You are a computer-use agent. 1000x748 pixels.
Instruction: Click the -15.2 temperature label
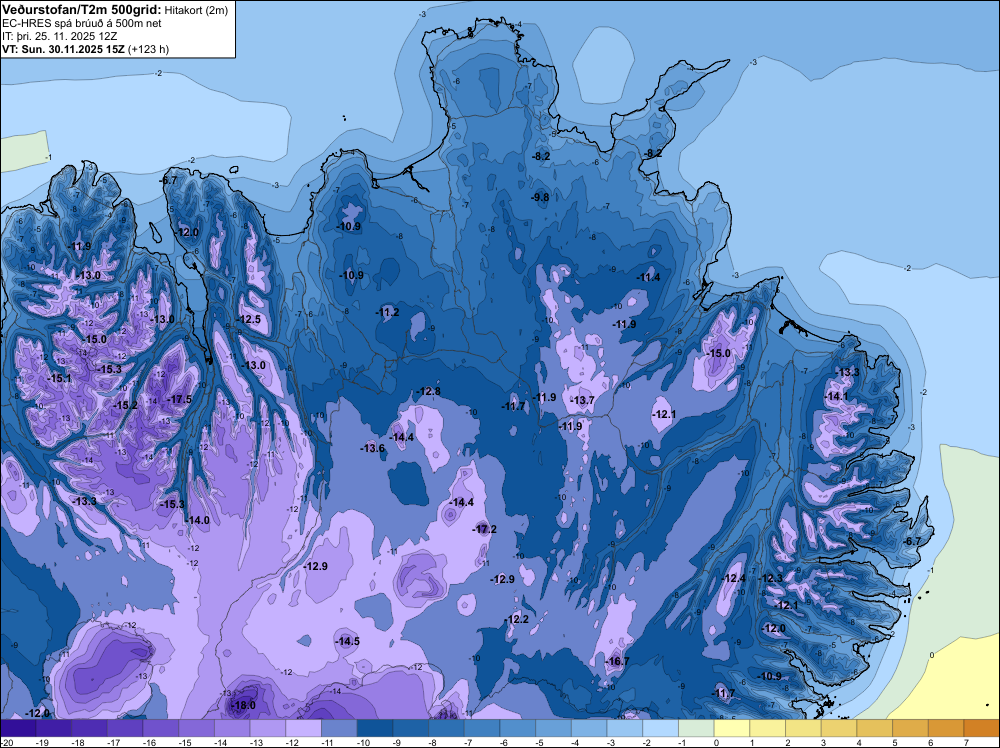[x=126, y=405]
